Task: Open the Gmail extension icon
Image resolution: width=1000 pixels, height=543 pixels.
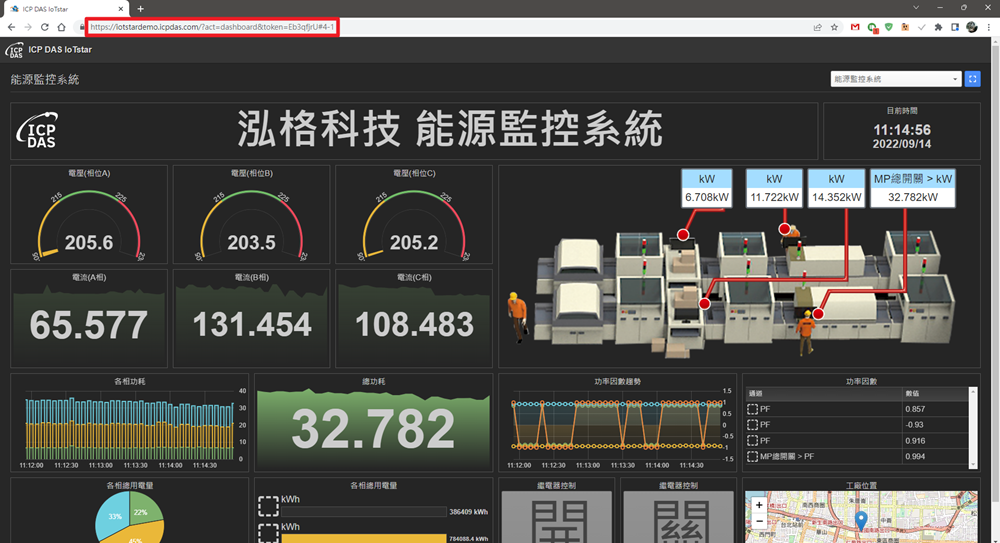Action: [x=855, y=27]
